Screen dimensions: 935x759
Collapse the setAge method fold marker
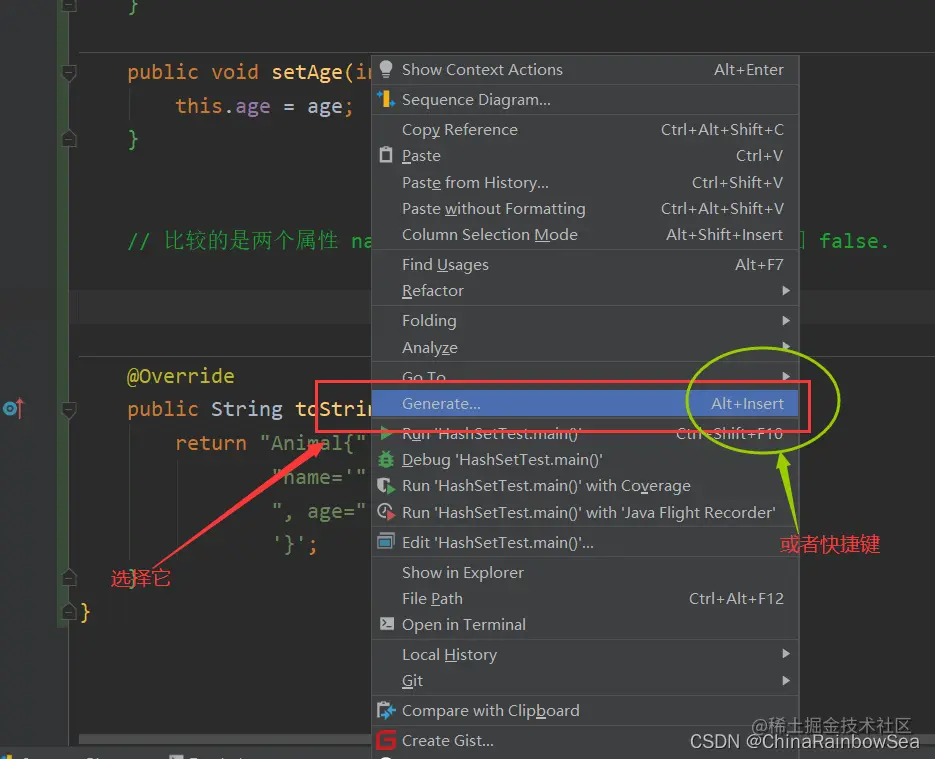pyautogui.click(x=69, y=73)
